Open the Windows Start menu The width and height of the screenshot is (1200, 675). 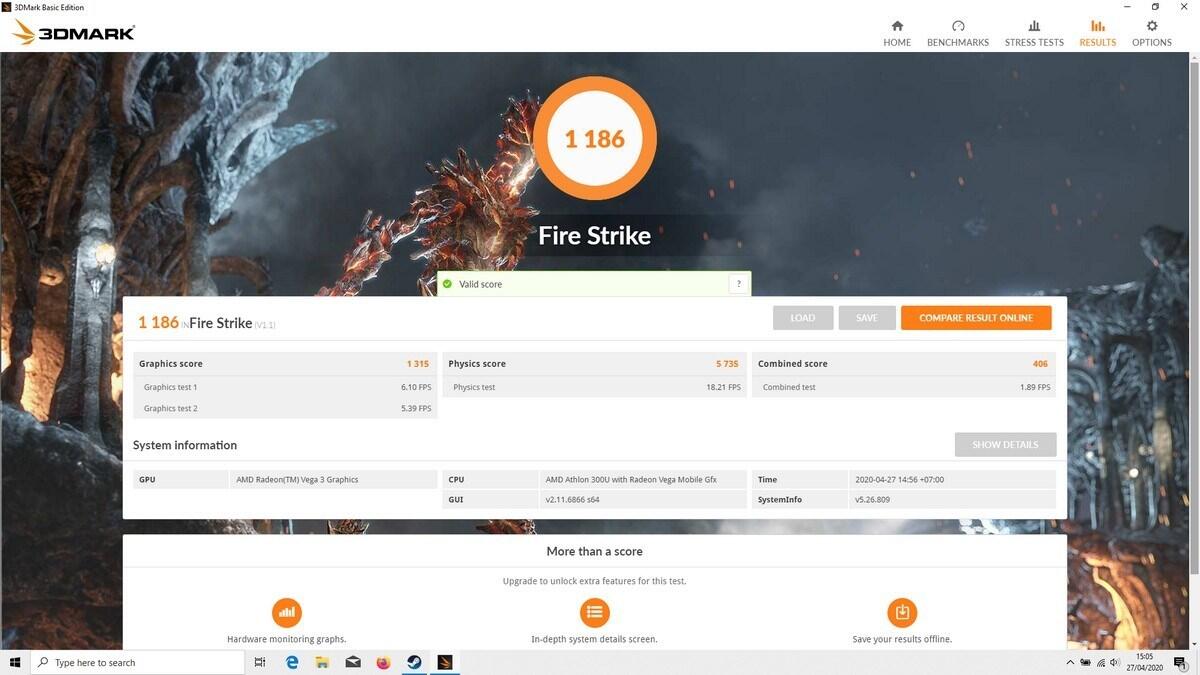pyautogui.click(x=15, y=662)
